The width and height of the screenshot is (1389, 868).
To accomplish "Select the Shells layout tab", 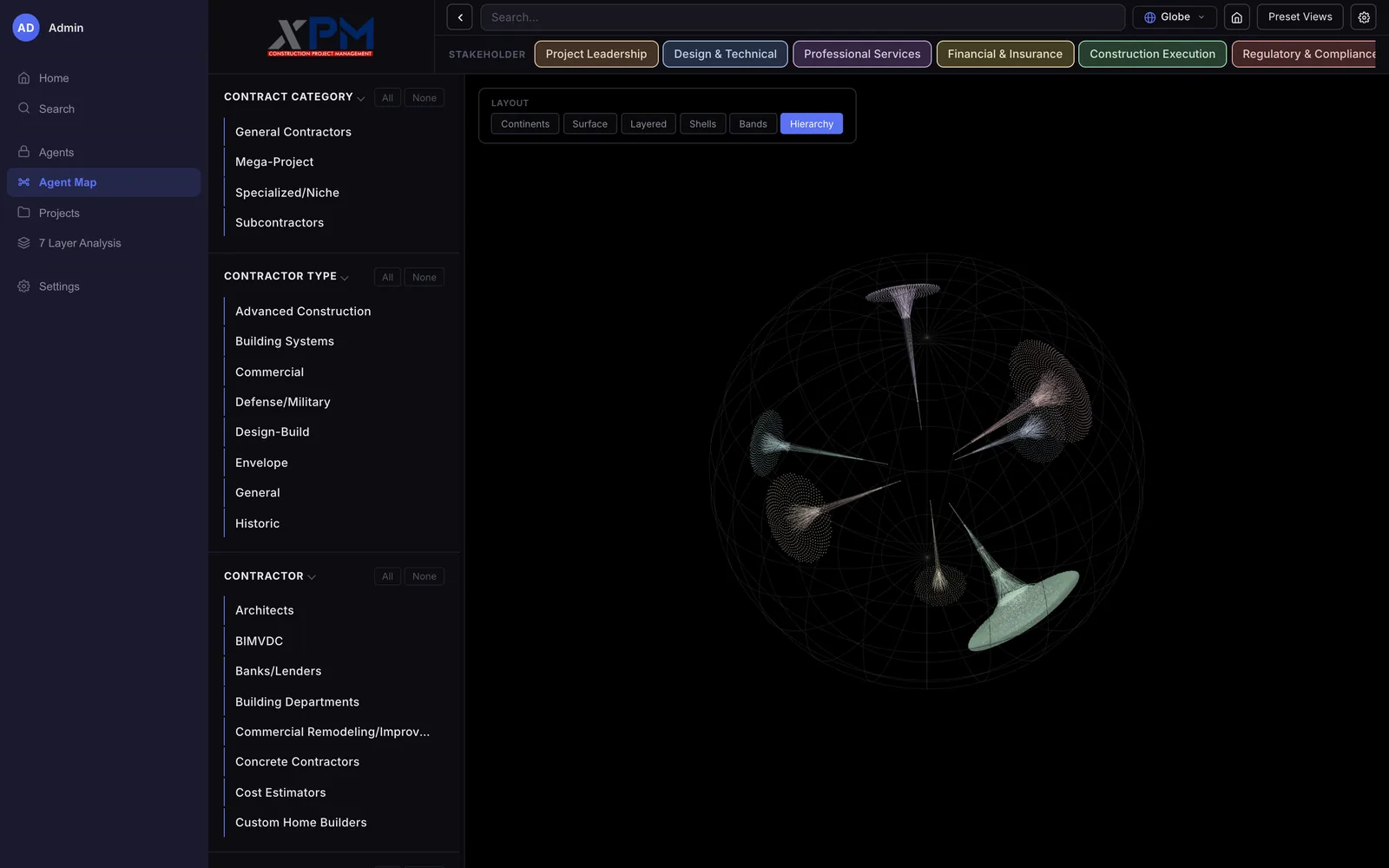I will click(x=702, y=124).
